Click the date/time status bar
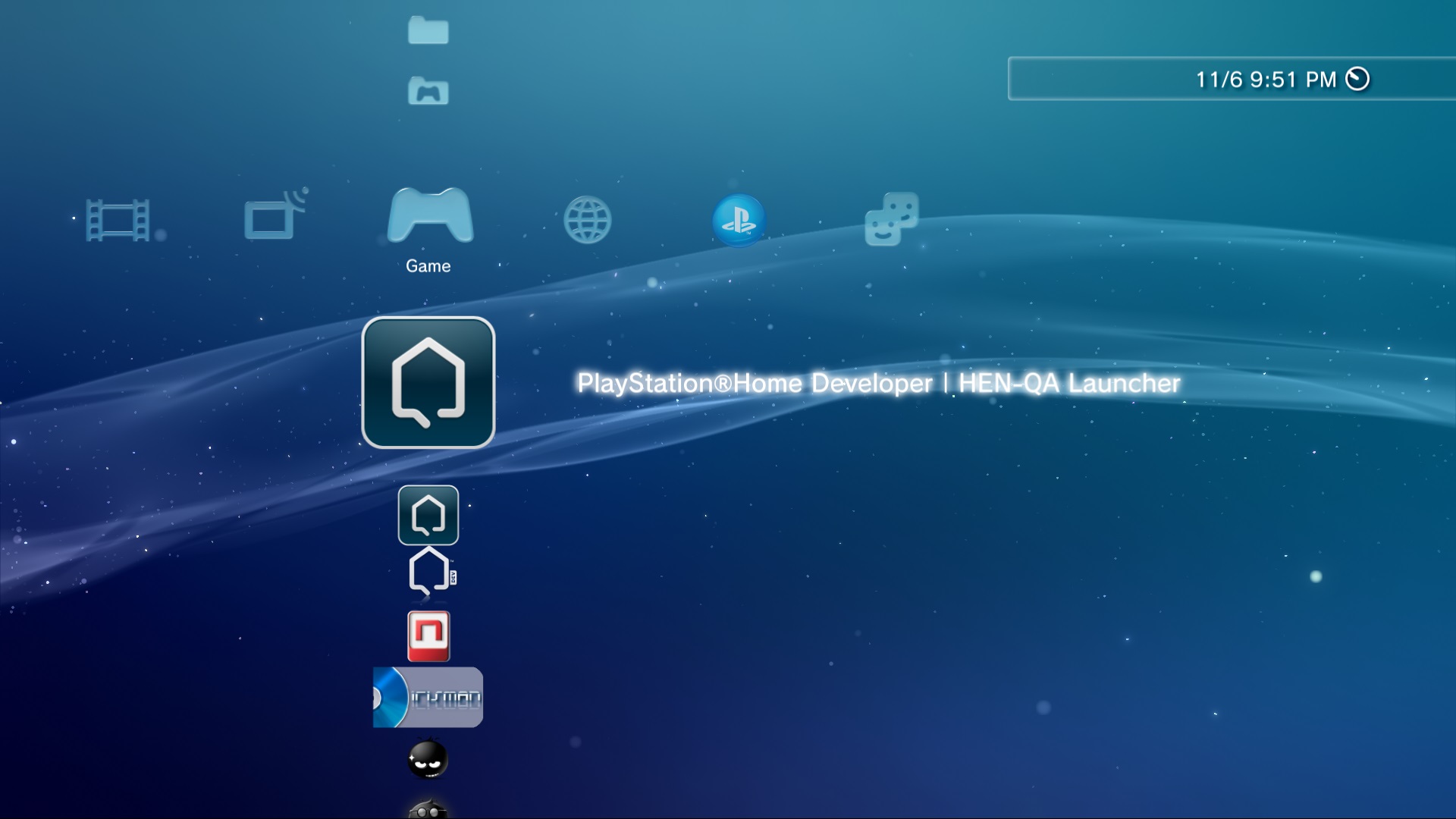 pyautogui.click(x=1228, y=78)
